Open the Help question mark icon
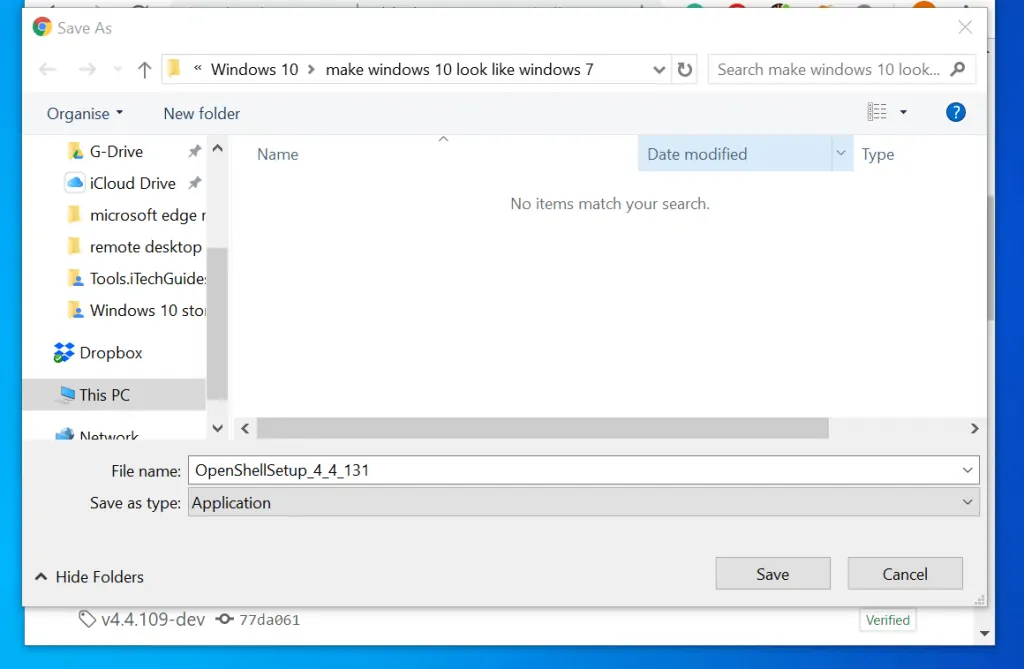This screenshot has height=669, width=1024. (x=955, y=113)
